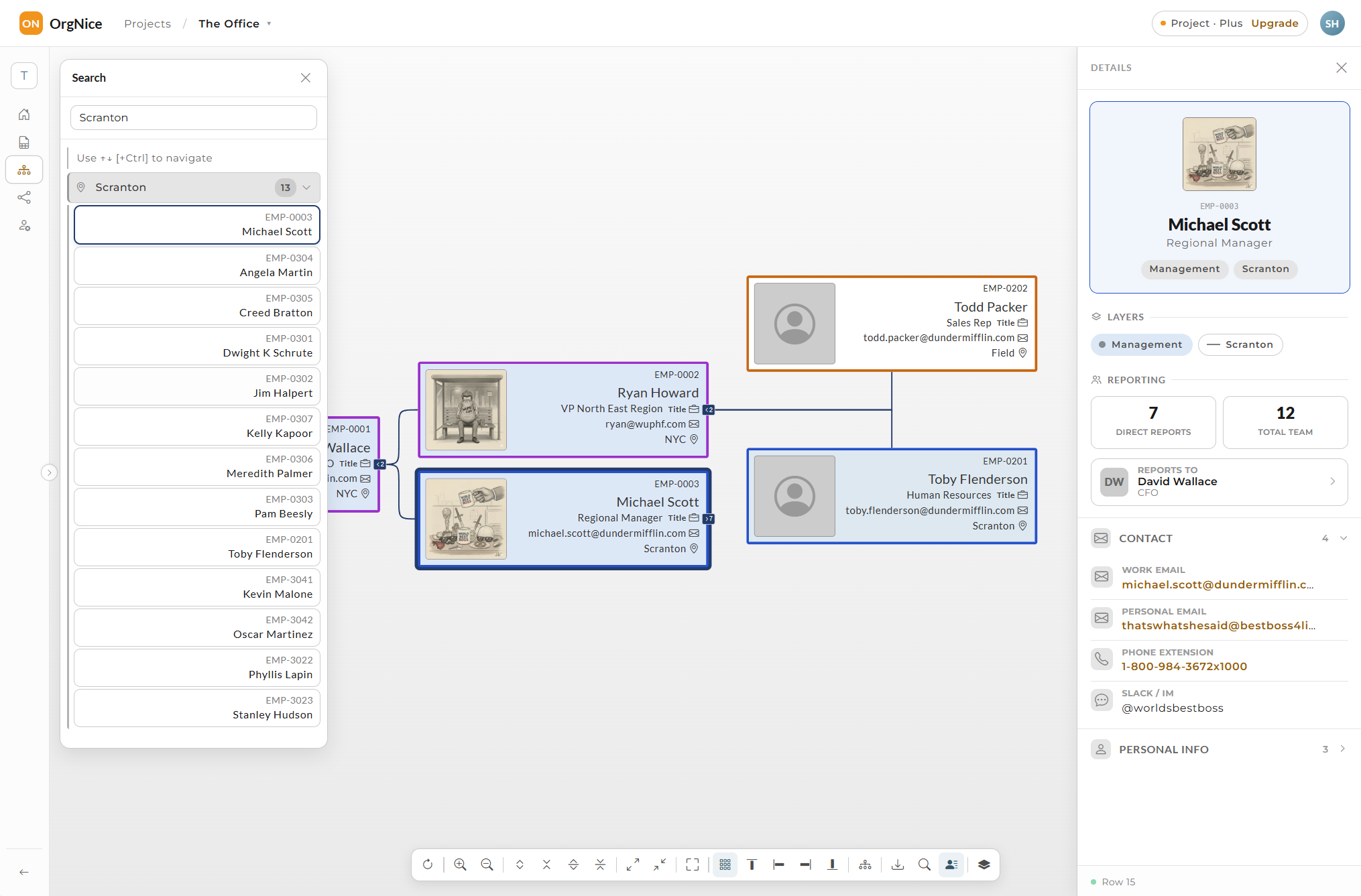This screenshot has height=896, width=1361.
Task: Click Ryan Howard's photo thumbnail in the chart
Action: 466,410
